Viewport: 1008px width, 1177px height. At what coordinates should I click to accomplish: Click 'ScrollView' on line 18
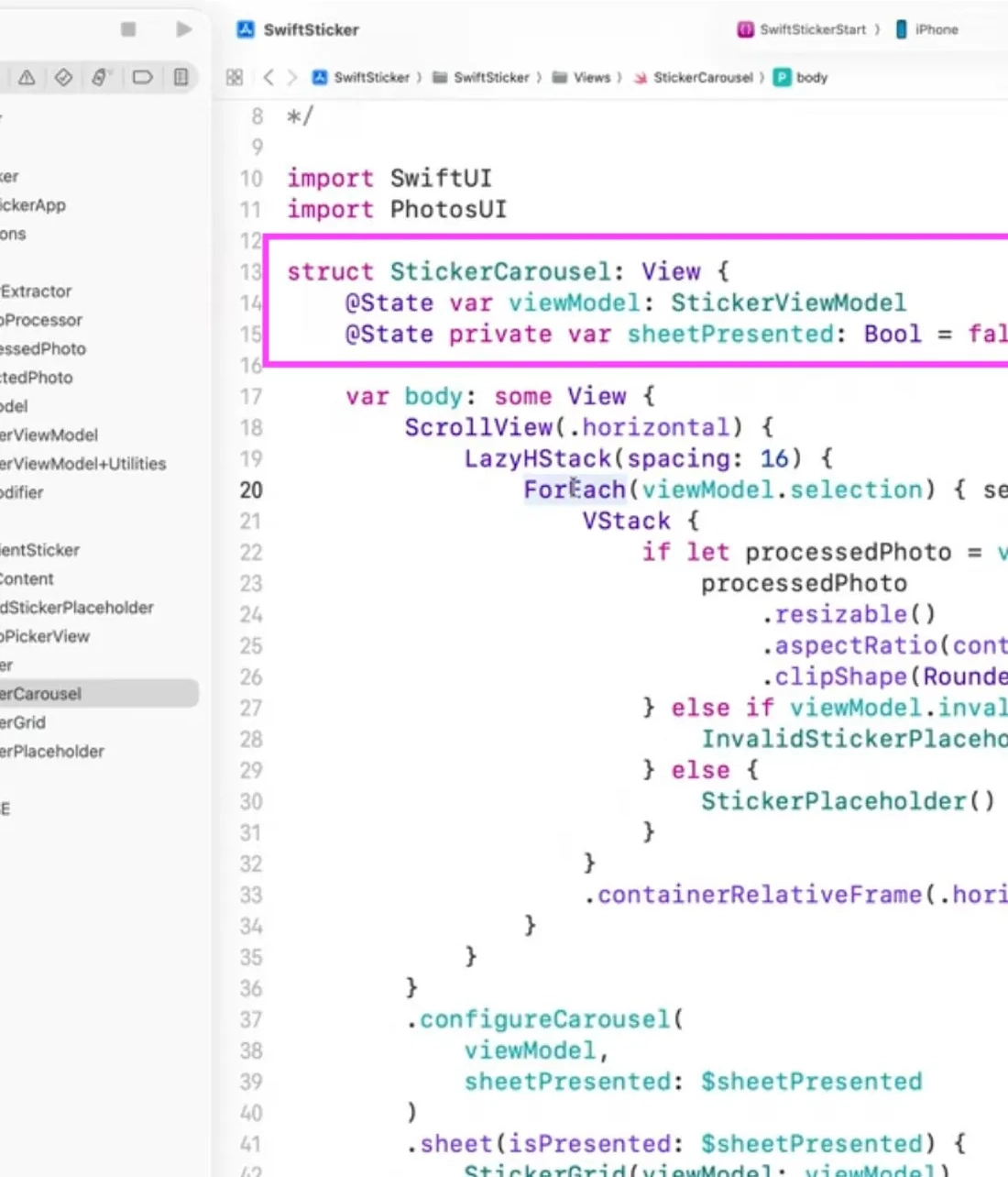coord(478,427)
